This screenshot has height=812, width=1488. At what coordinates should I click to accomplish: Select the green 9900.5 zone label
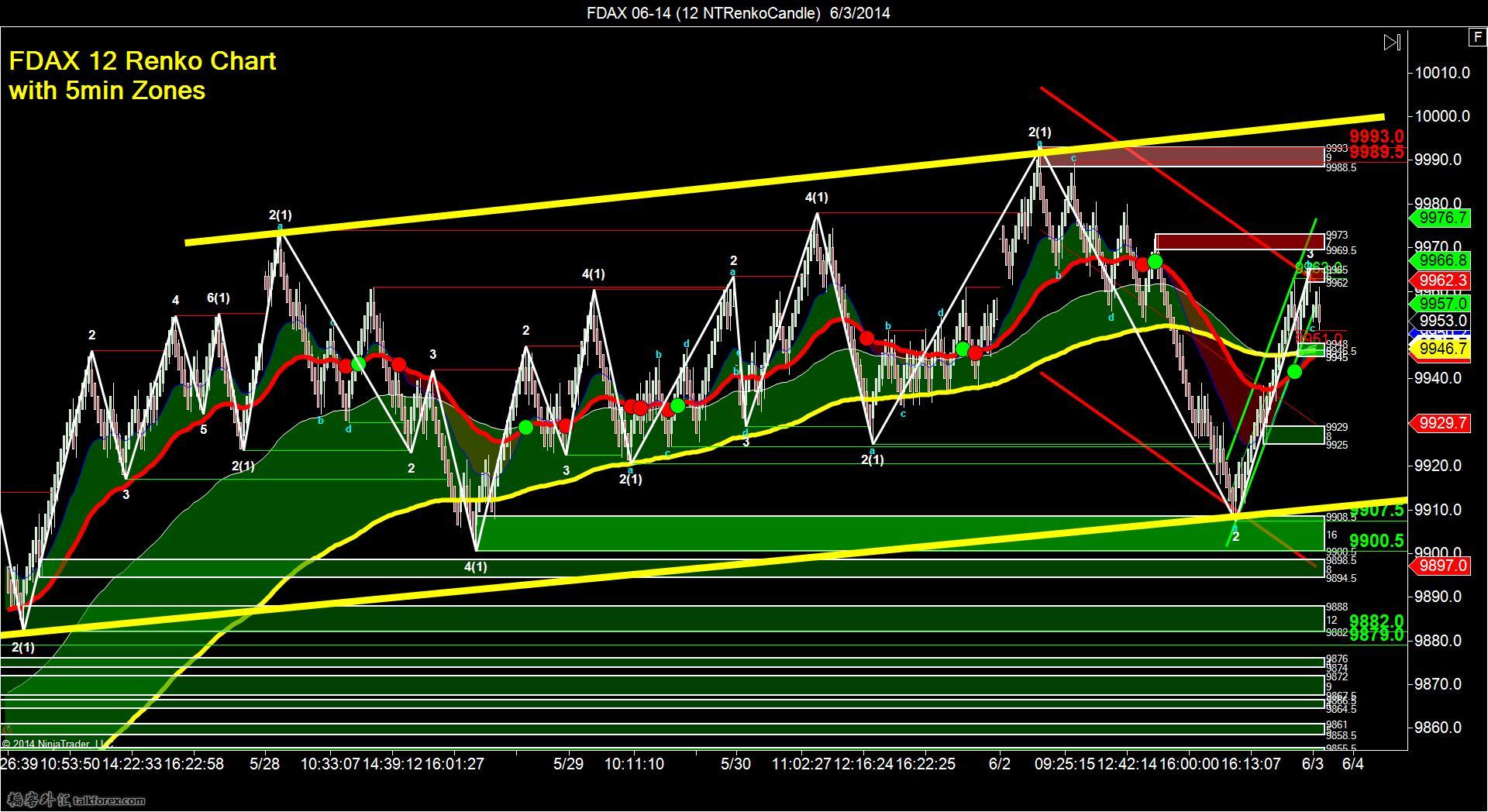coord(1376,541)
